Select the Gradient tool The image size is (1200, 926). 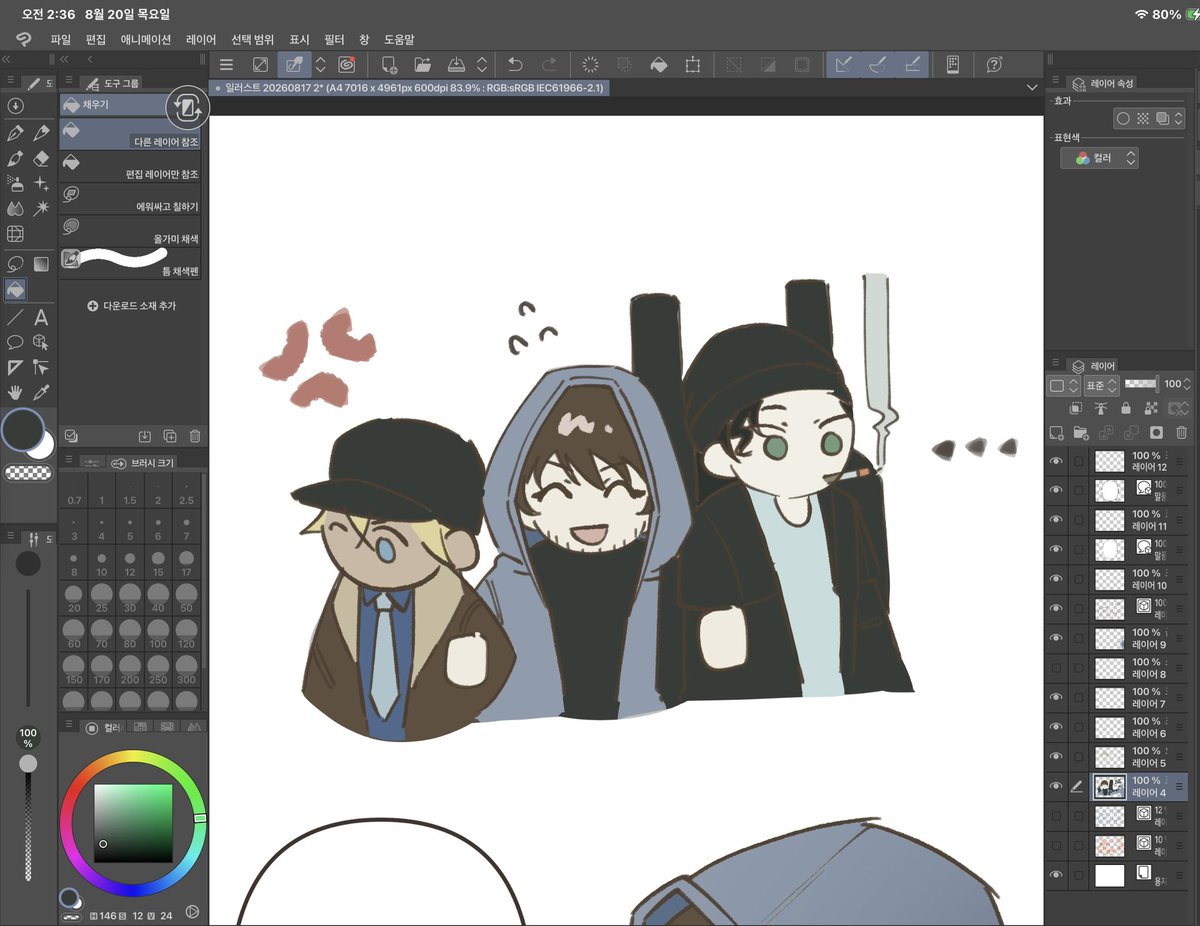coord(41,264)
